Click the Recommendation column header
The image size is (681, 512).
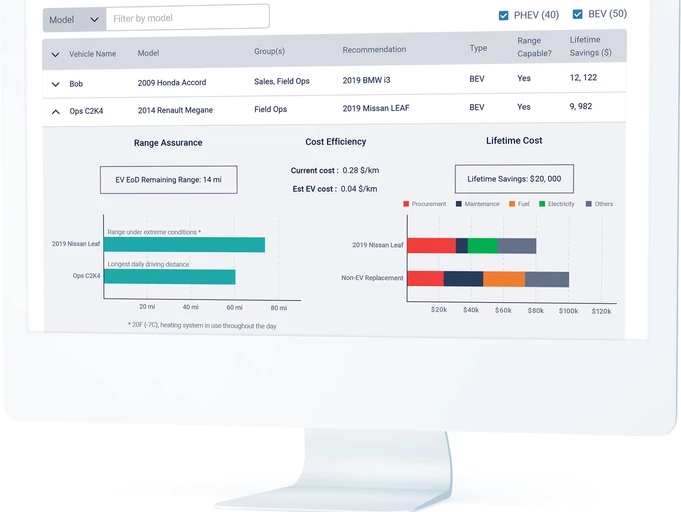coord(374,50)
